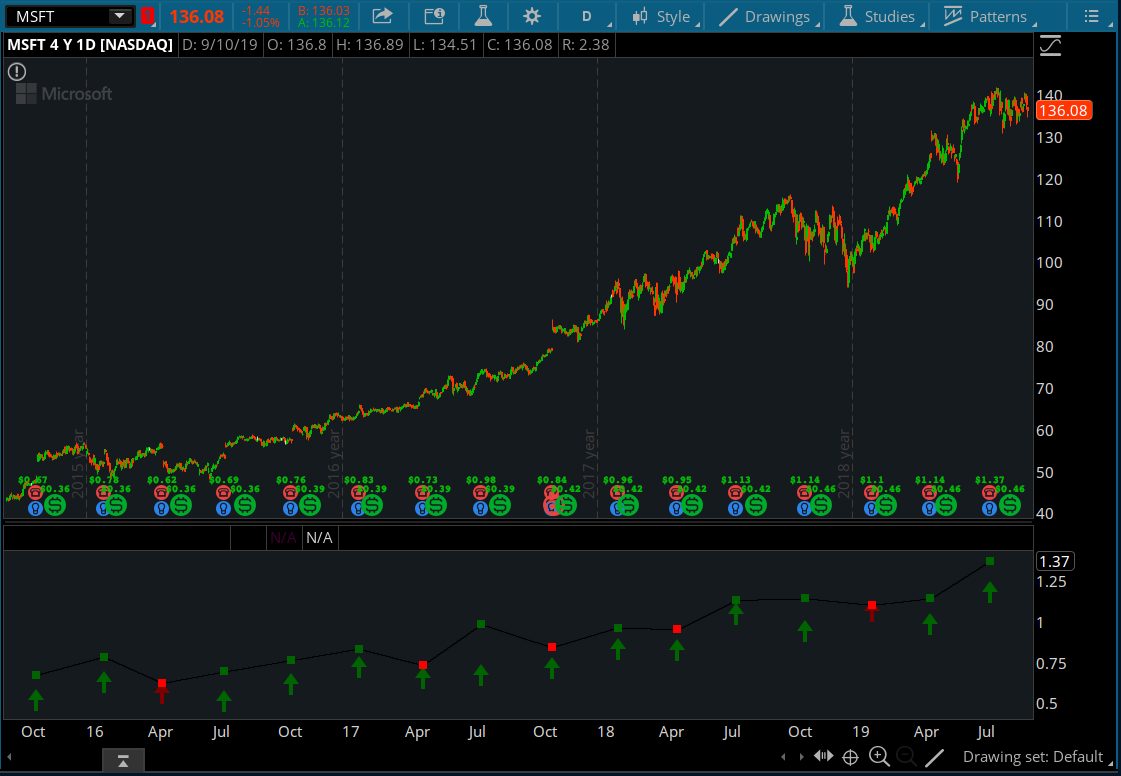The width and height of the screenshot is (1121, 776).
Task: Click the time axis expansion slider icon
Action: (823, 757)
